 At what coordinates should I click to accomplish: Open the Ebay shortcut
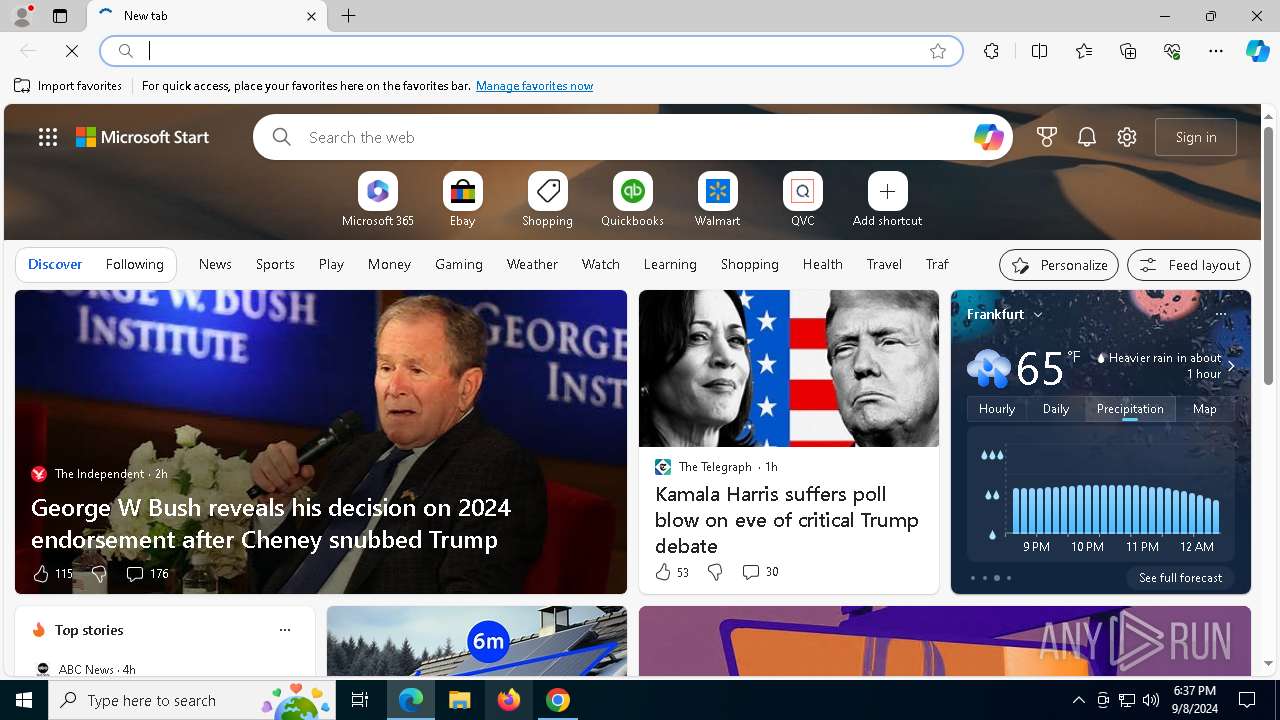(x=462, y=200)
